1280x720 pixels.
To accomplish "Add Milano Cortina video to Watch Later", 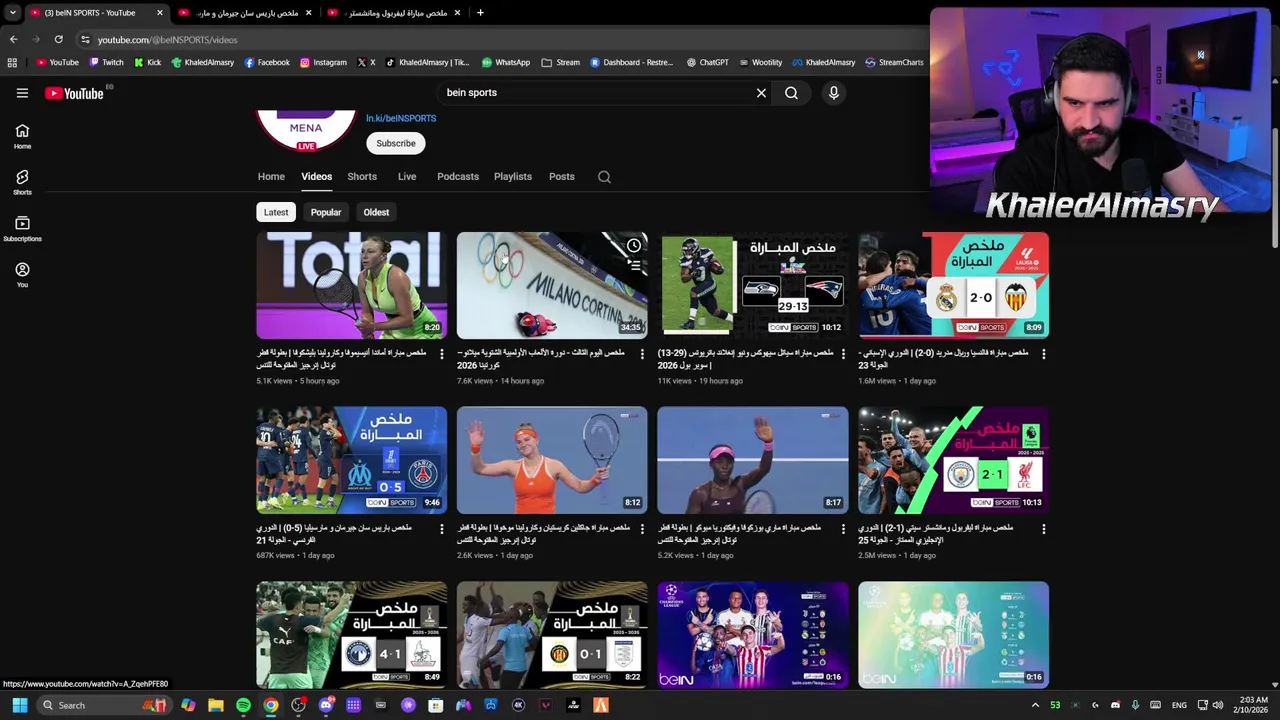I will coord(634,246).
